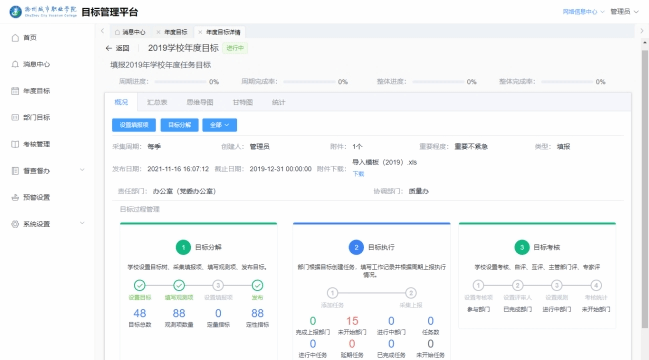The height and width of the screenshot is (360, 649).
Task: Click the 周期进度 progress bar
Action: (x=180, y=82)
